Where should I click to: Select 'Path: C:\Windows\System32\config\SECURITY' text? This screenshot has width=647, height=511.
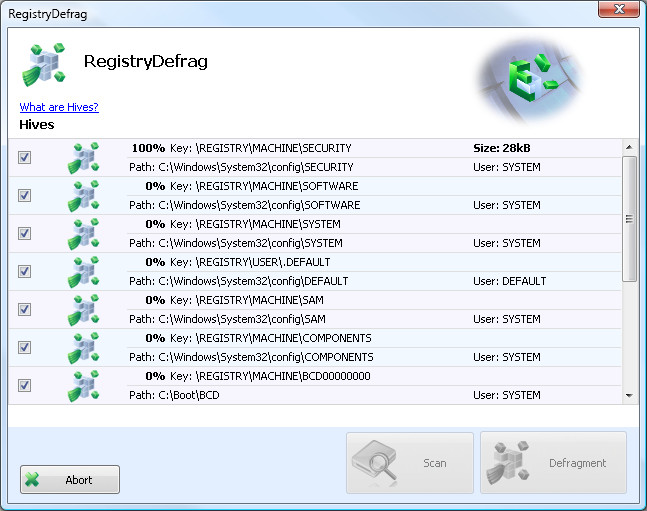241,167
